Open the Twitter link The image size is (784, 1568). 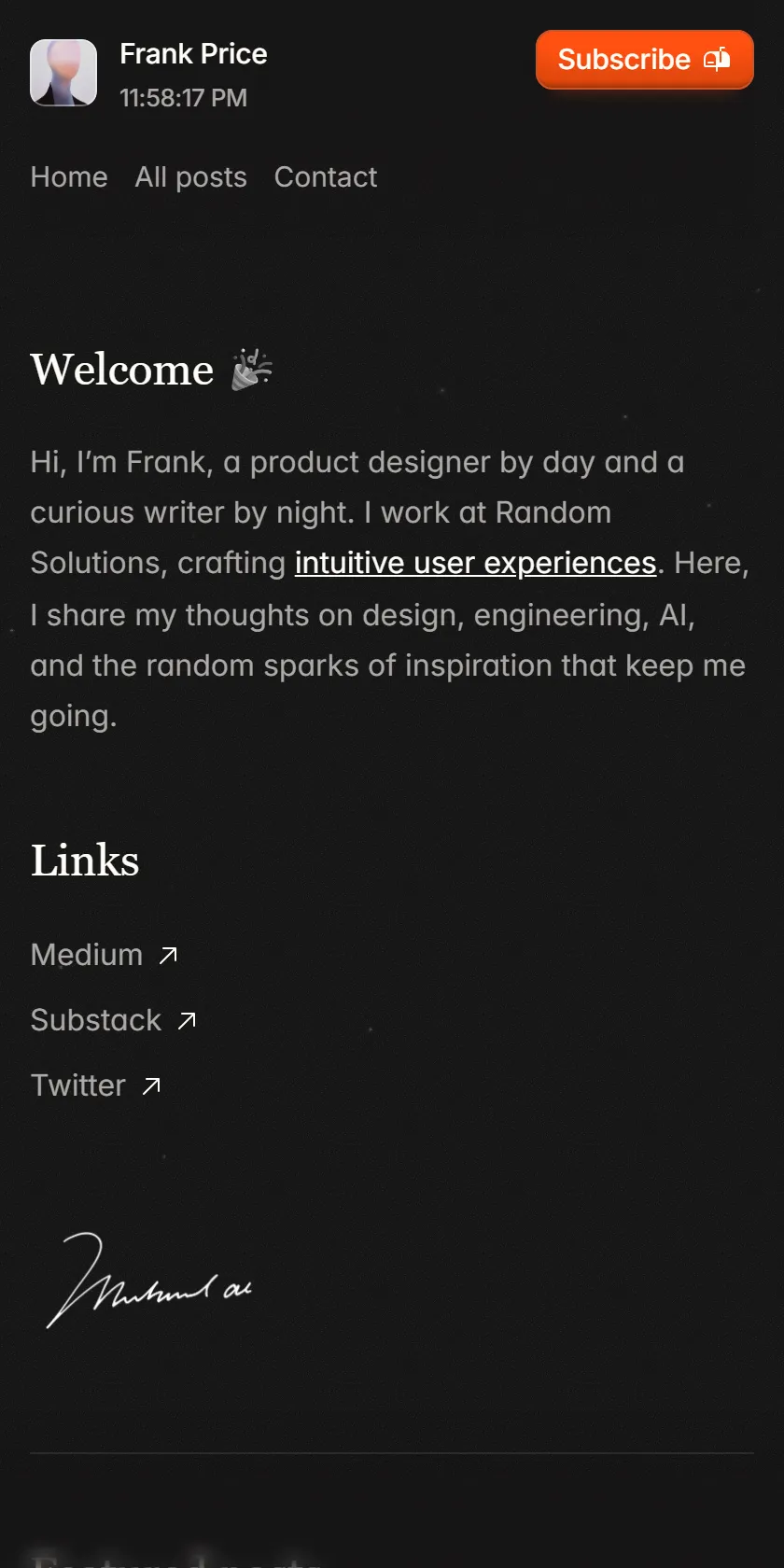pos(78,1085)
